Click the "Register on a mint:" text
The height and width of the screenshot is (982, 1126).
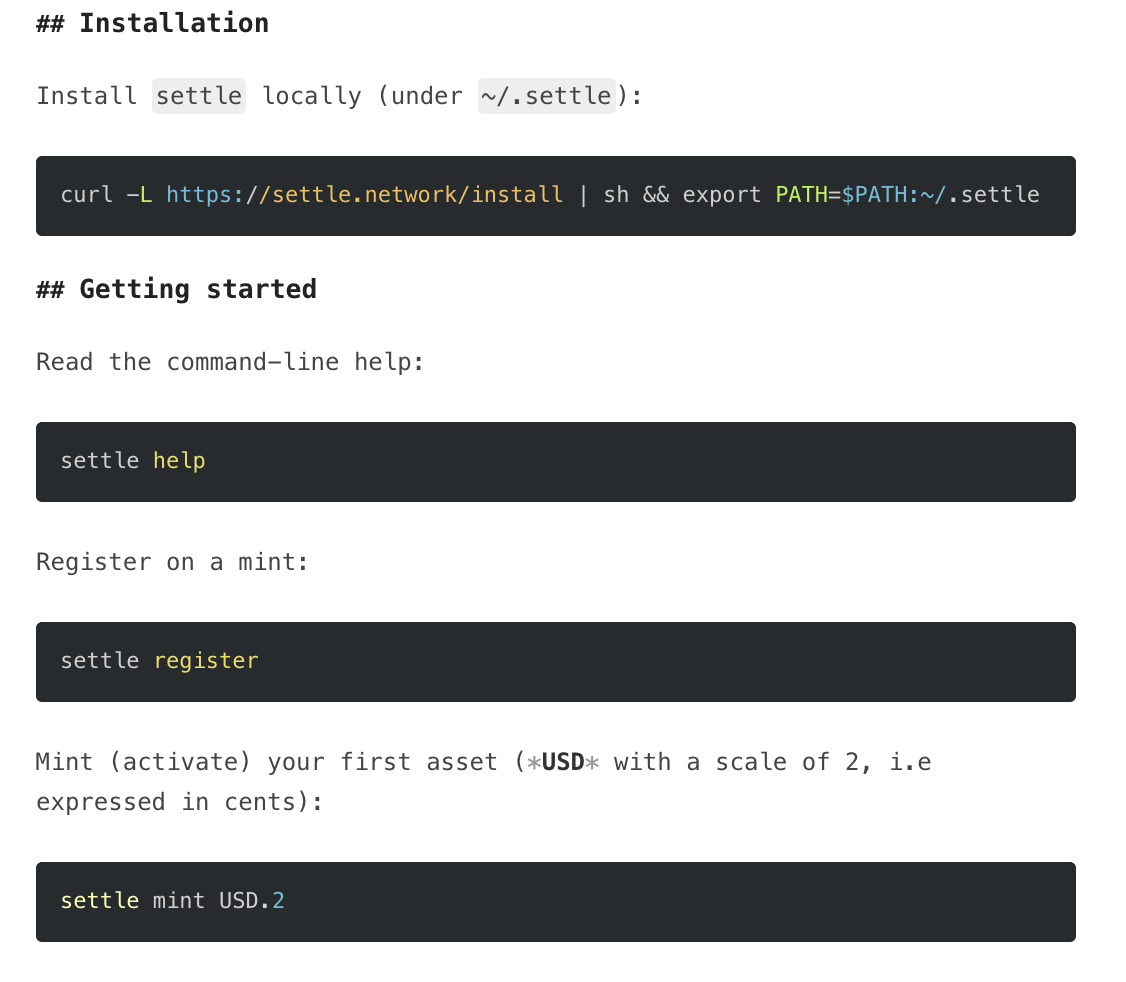point(172,562)
